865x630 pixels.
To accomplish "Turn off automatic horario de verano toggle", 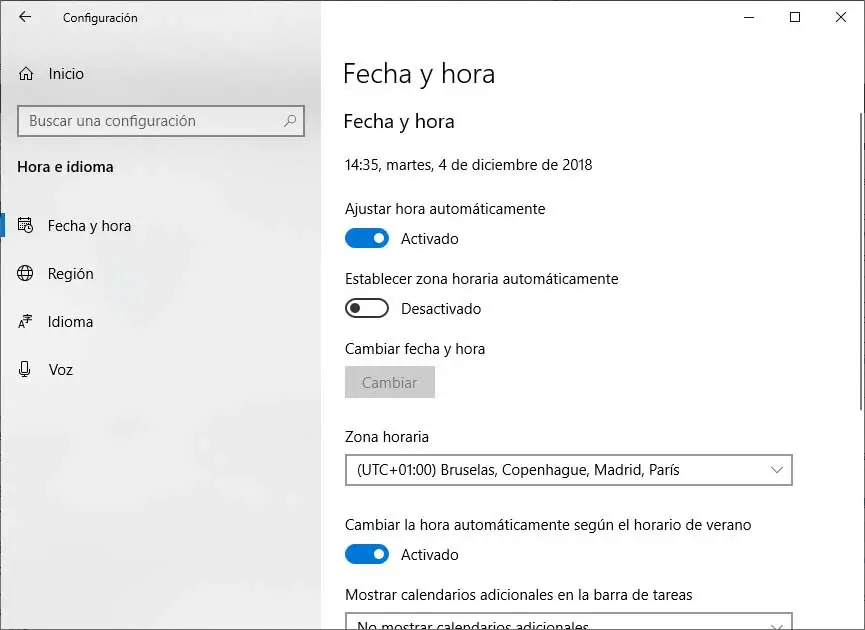I will click(x=367, y=555).
